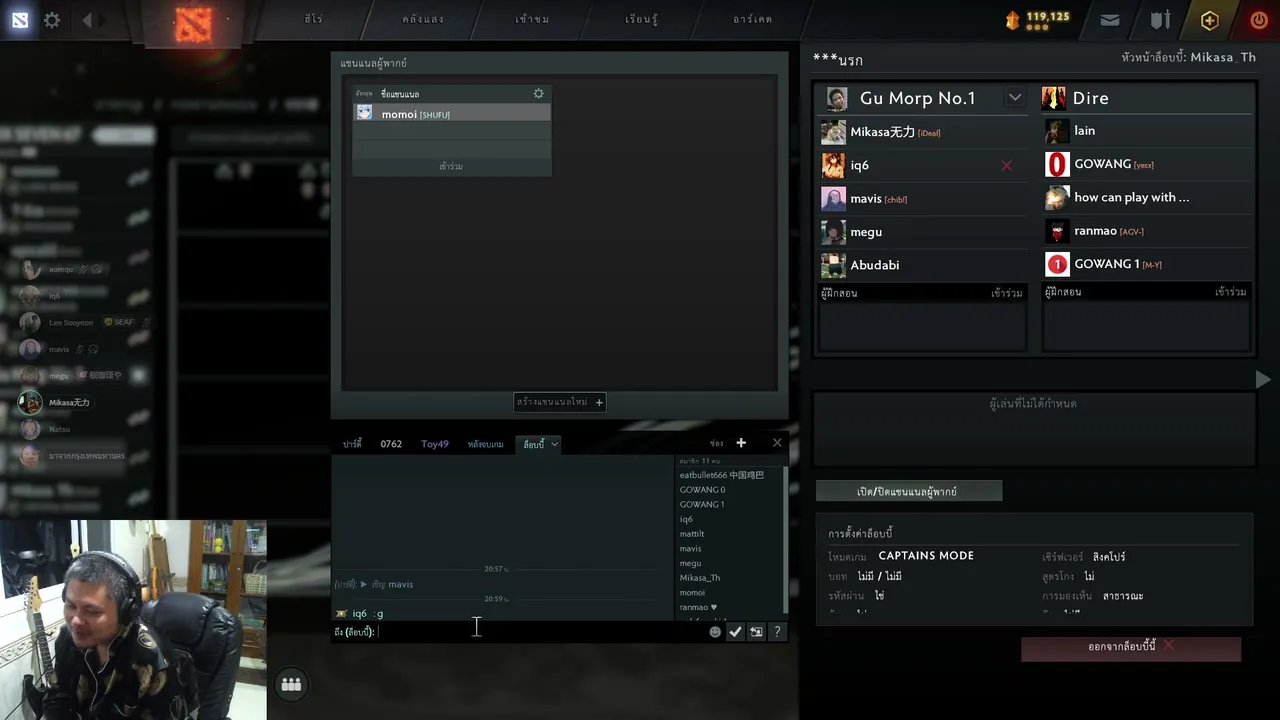The width and height of the screenshot is (1280, 720).
Task: Switch to the หลังจบเกม chat tab
Action: click(485, 444)
